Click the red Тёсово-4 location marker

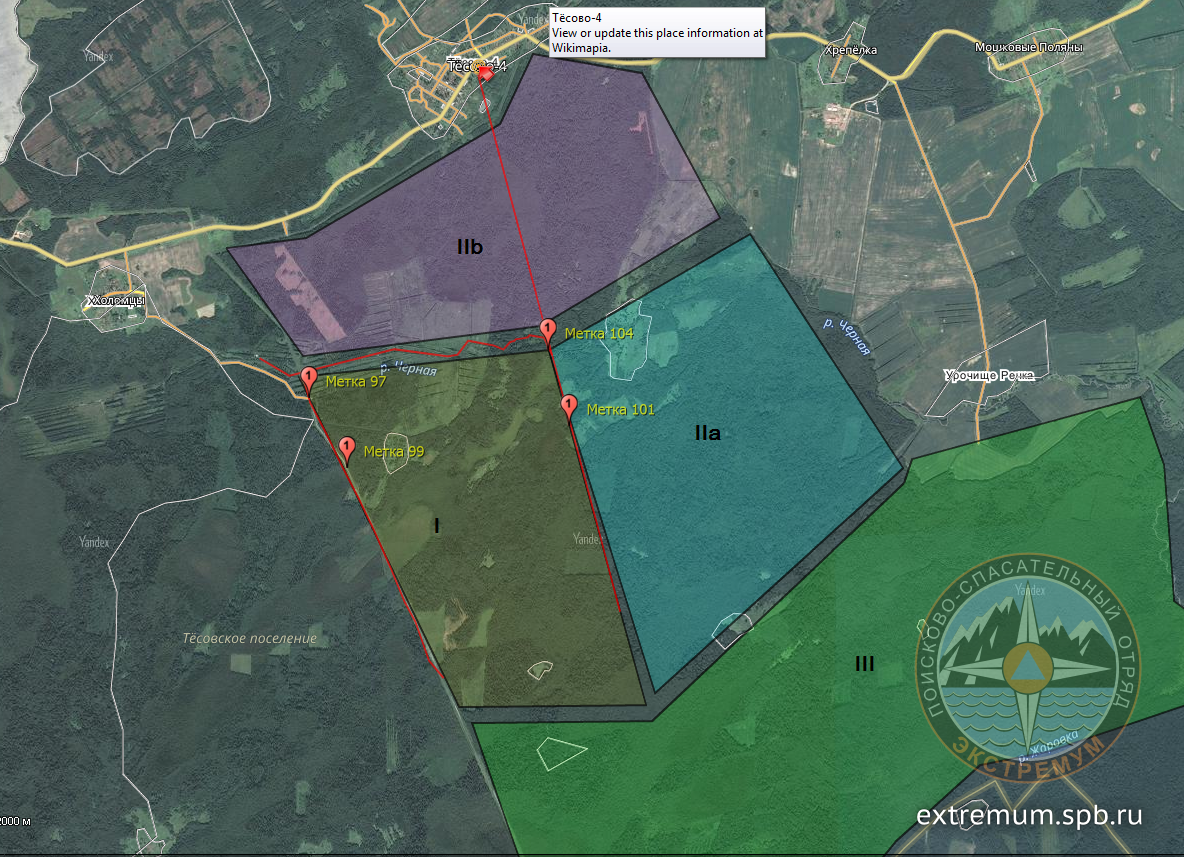tap(486, 72)
